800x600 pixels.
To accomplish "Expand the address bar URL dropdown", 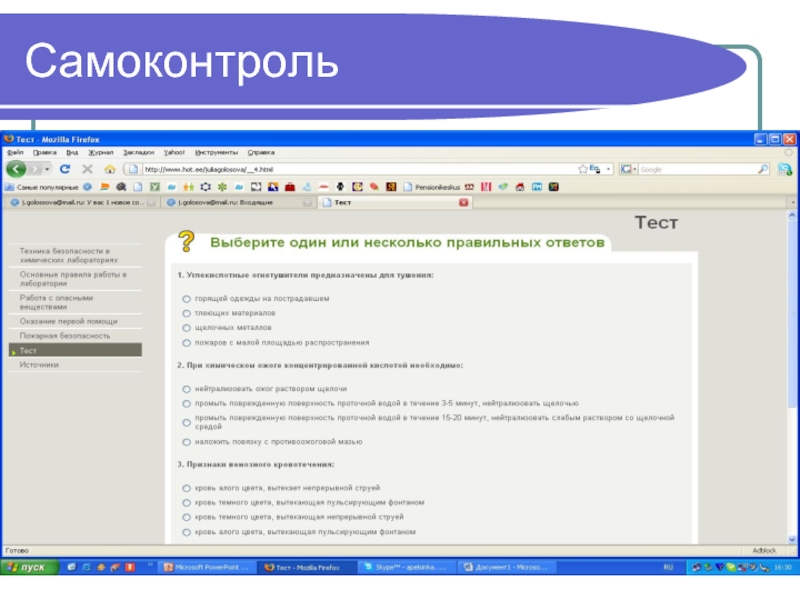I will (x=608, y=169).
